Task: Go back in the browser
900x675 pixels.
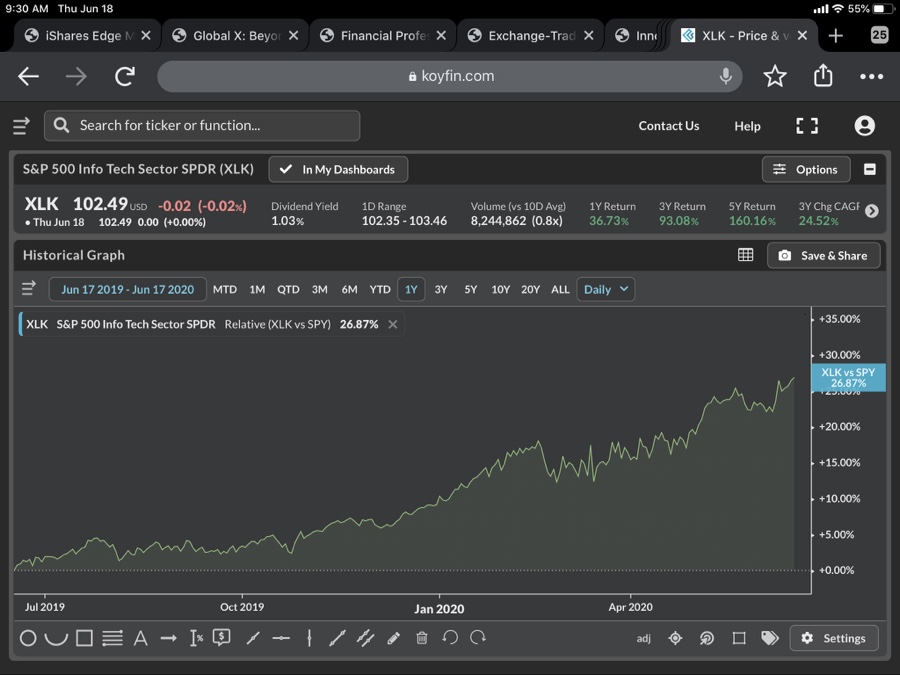Action: (x=28, y=76)
